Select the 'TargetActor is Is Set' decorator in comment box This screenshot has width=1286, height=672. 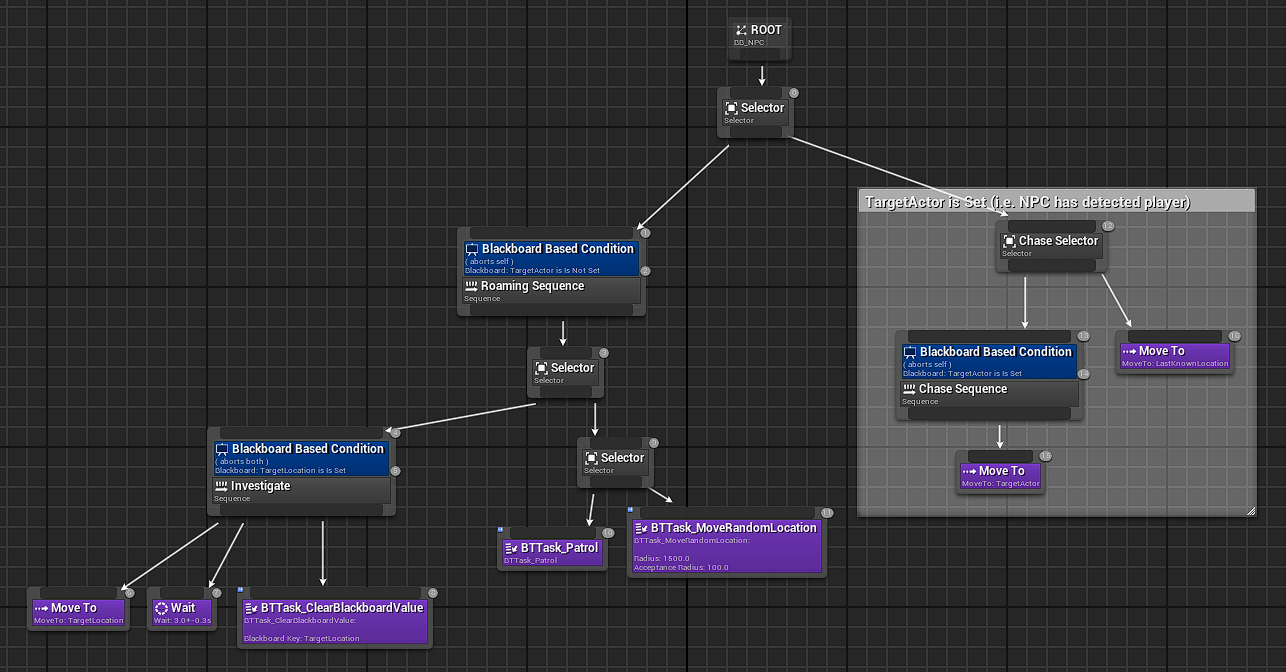989,361
